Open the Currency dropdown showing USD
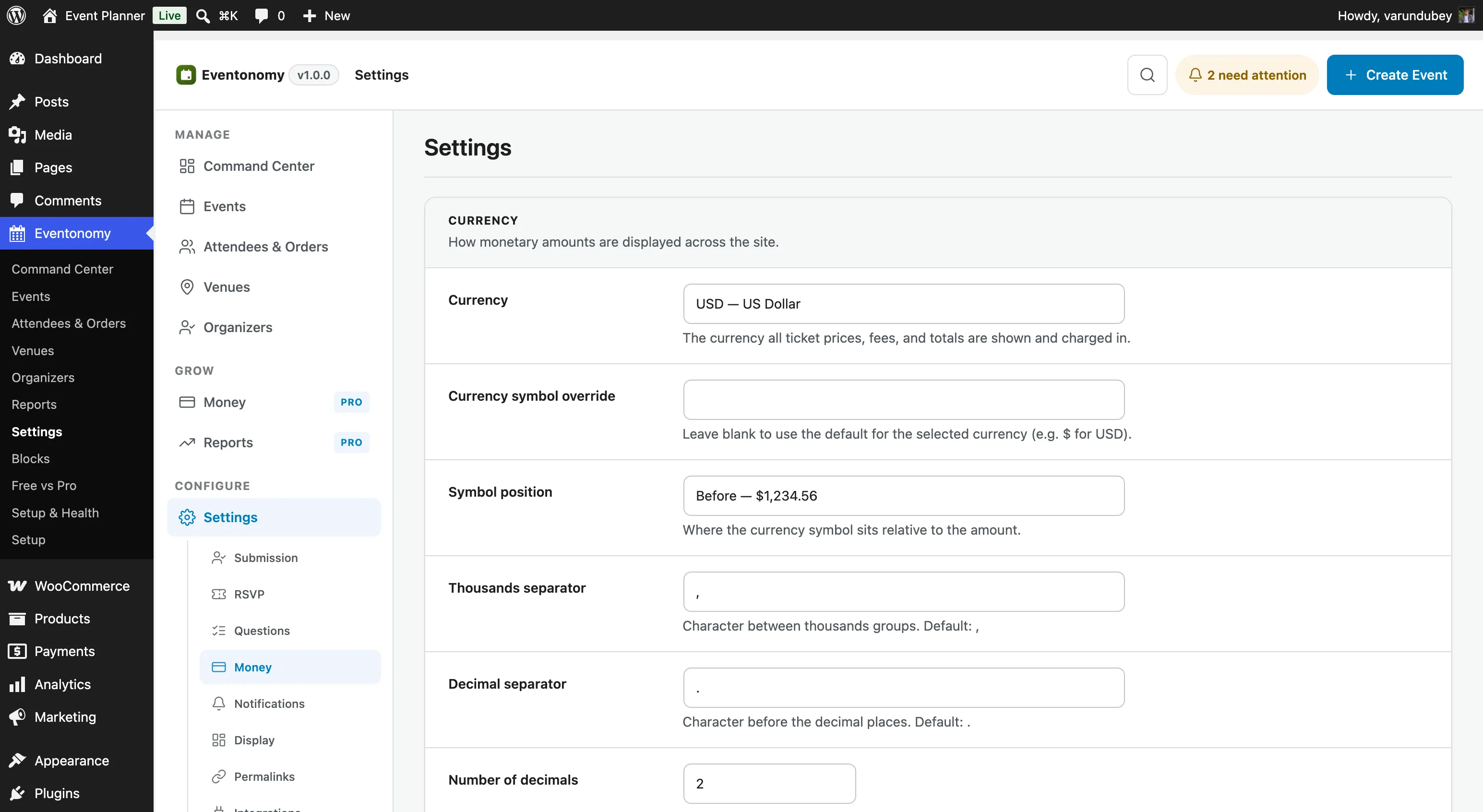The width and height of the screenshot is (1483, 812). coord(903,304)
